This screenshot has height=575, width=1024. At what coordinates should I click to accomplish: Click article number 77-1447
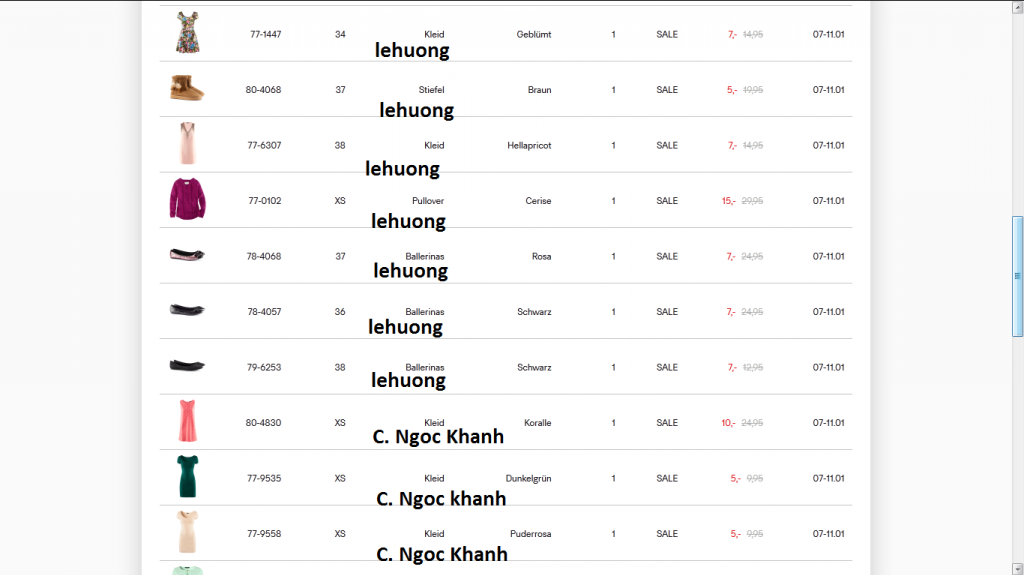tap(265, 34)
